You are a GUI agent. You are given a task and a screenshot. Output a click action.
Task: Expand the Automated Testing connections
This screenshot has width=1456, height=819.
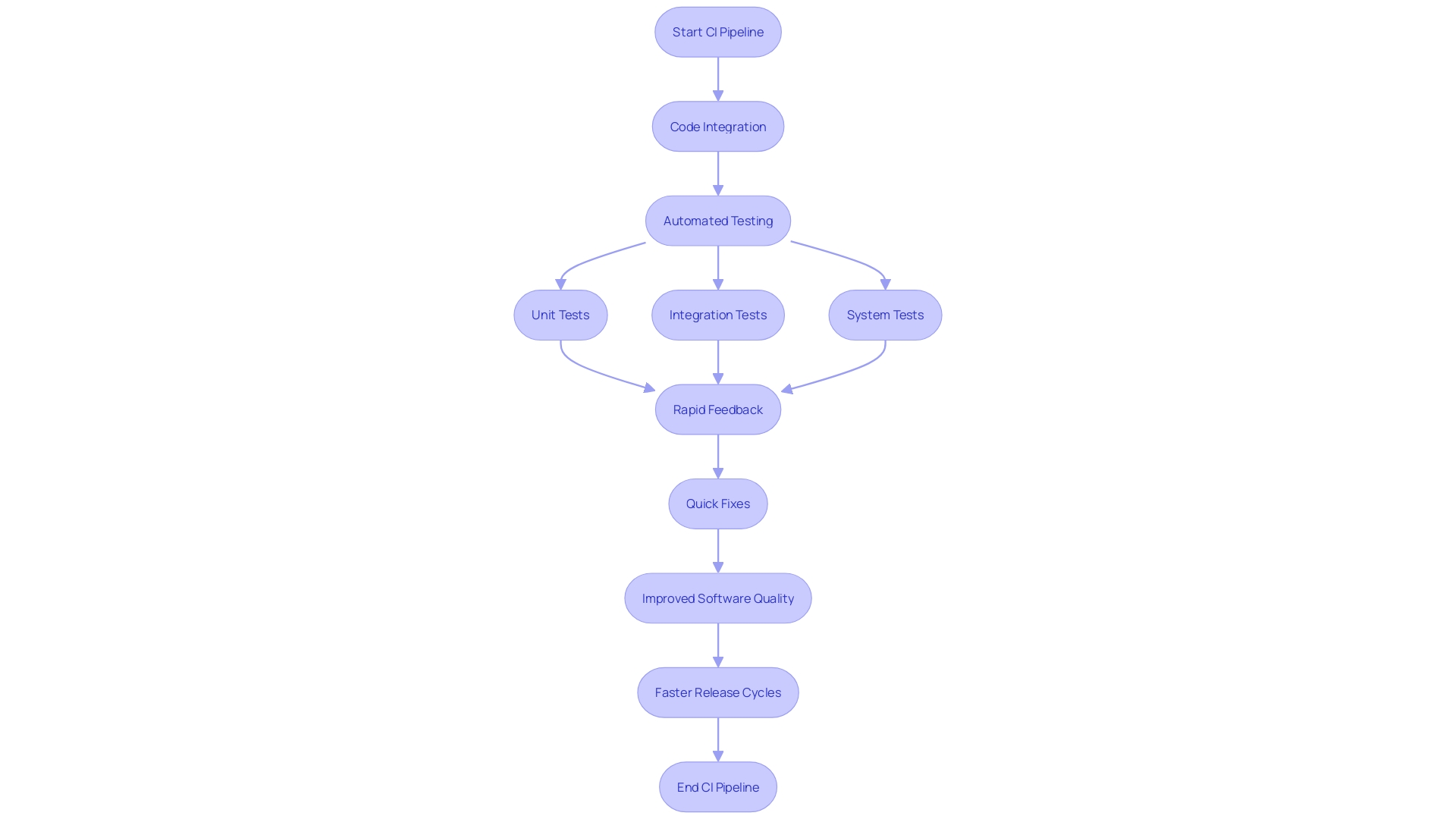[718, 220]
